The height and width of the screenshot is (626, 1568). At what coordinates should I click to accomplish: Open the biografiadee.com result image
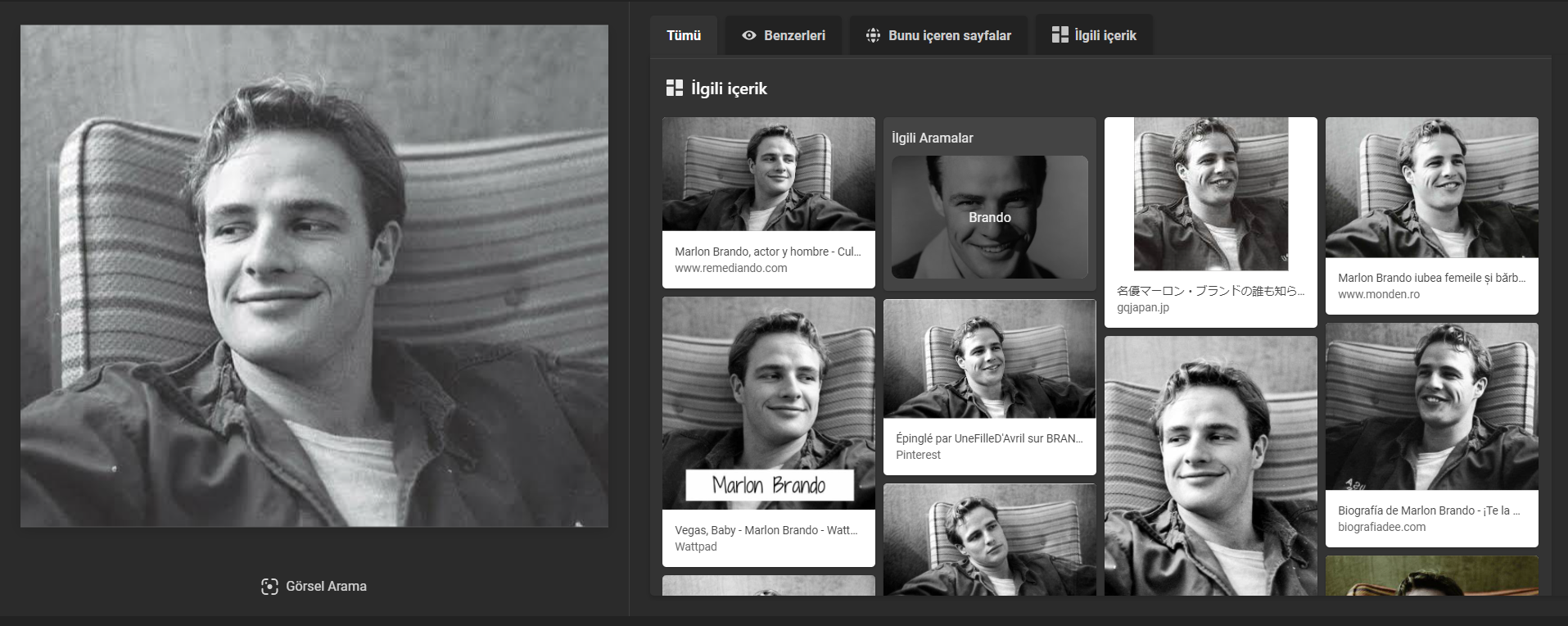tap(1432, 406)
